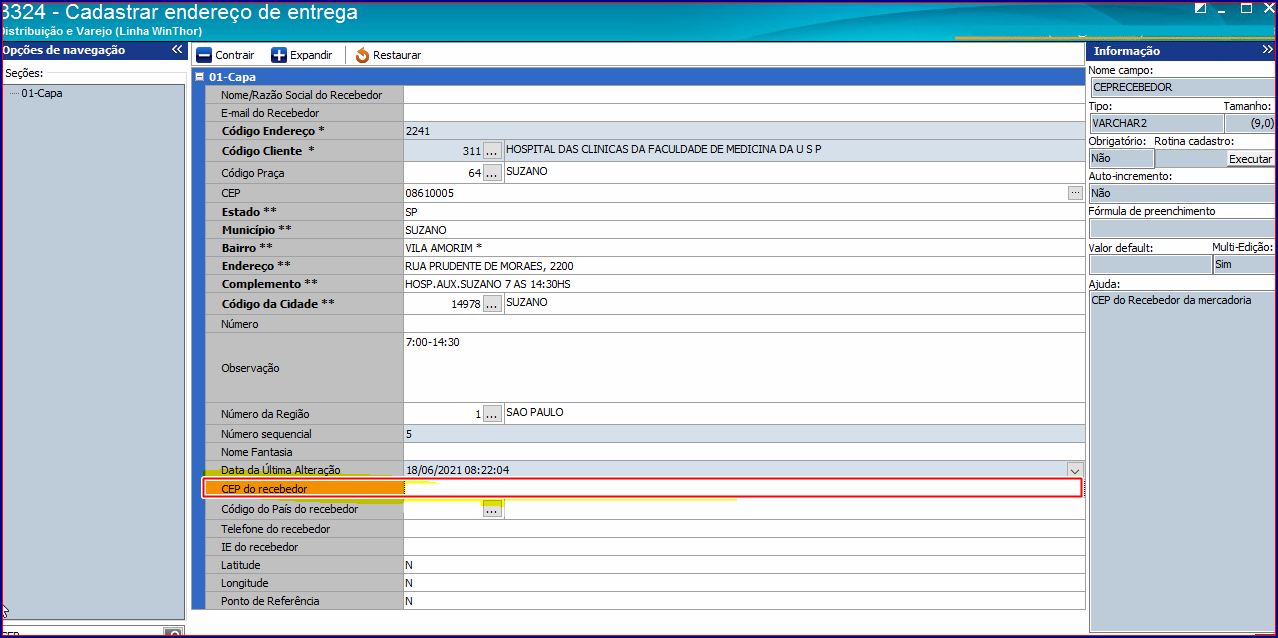
Task: Select 01-Capa in the Seções tree
Action: coord(42,93)
